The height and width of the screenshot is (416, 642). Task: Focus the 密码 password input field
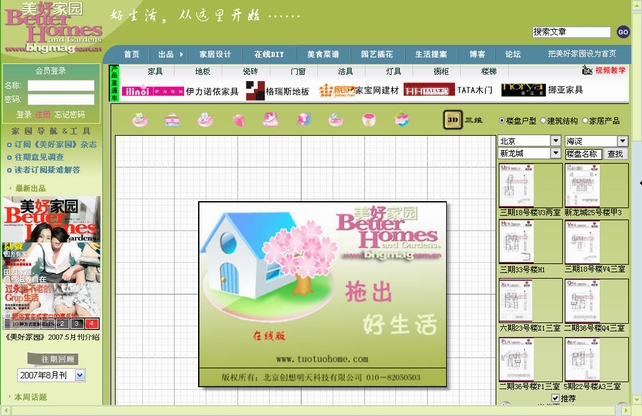[61, 99]
